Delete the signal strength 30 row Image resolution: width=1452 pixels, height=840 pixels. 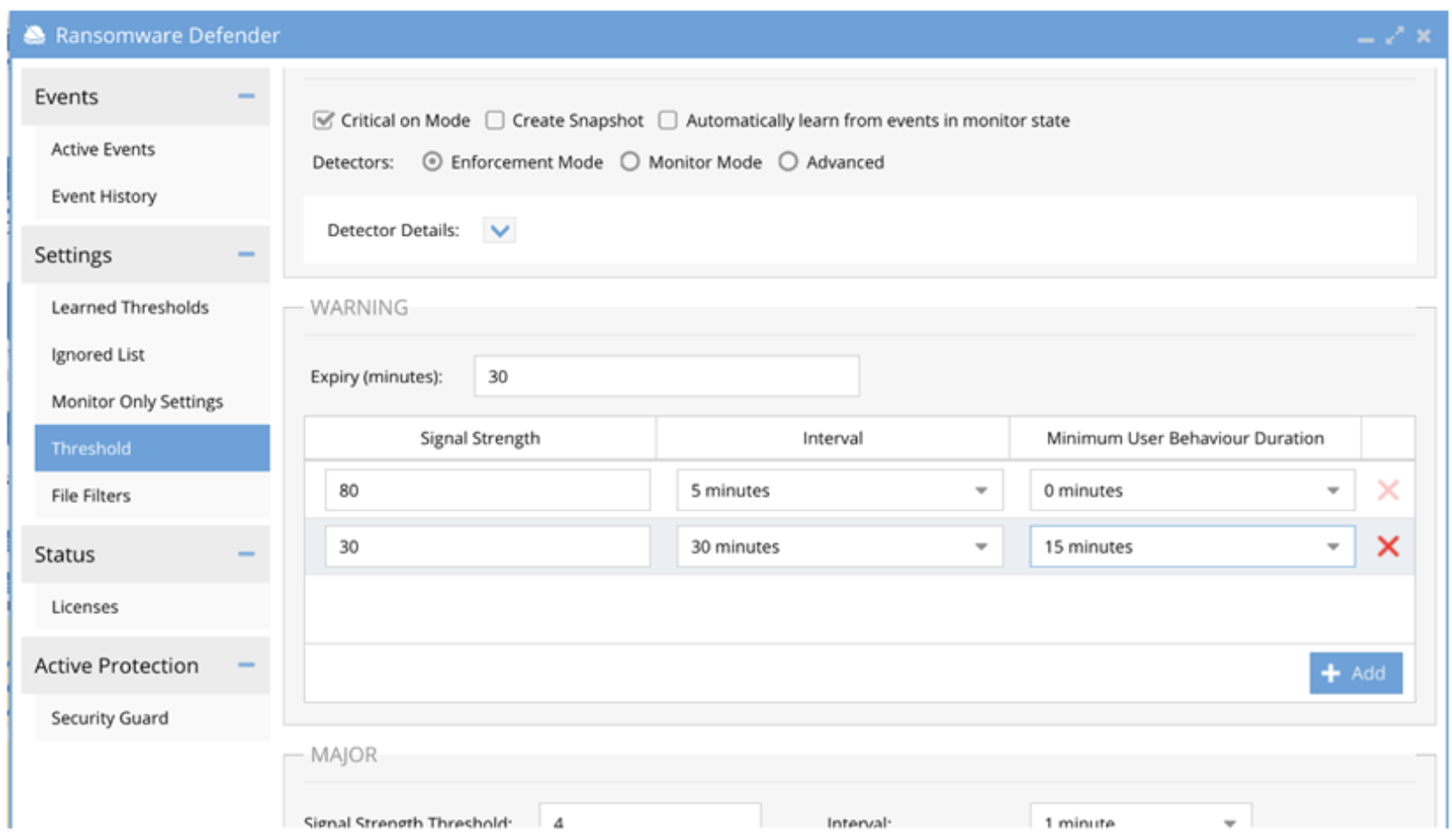pos(1387,547)
